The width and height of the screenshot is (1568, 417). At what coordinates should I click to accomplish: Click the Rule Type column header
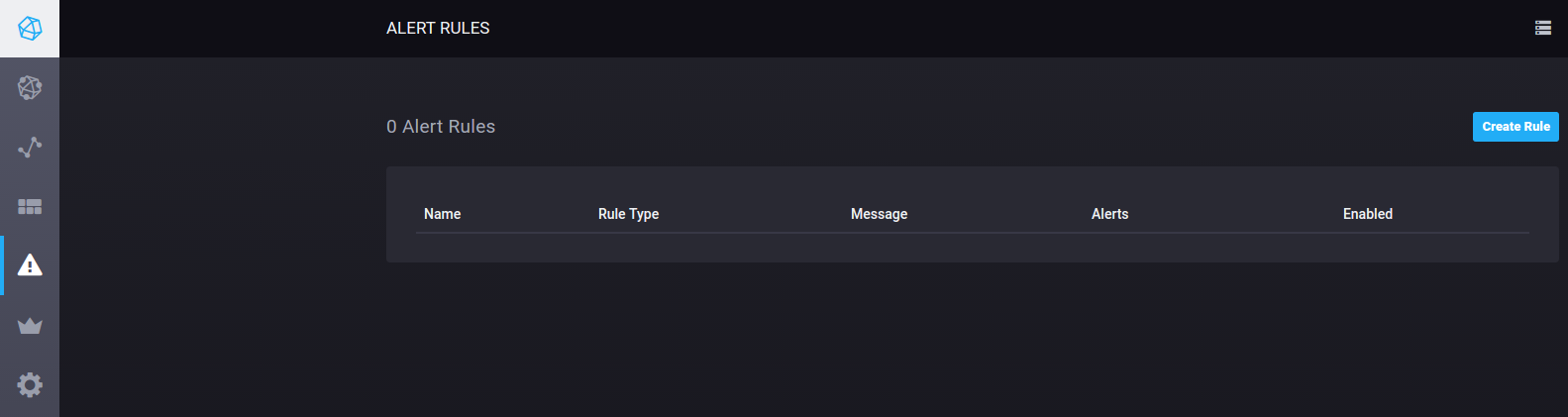coord(628,214)
